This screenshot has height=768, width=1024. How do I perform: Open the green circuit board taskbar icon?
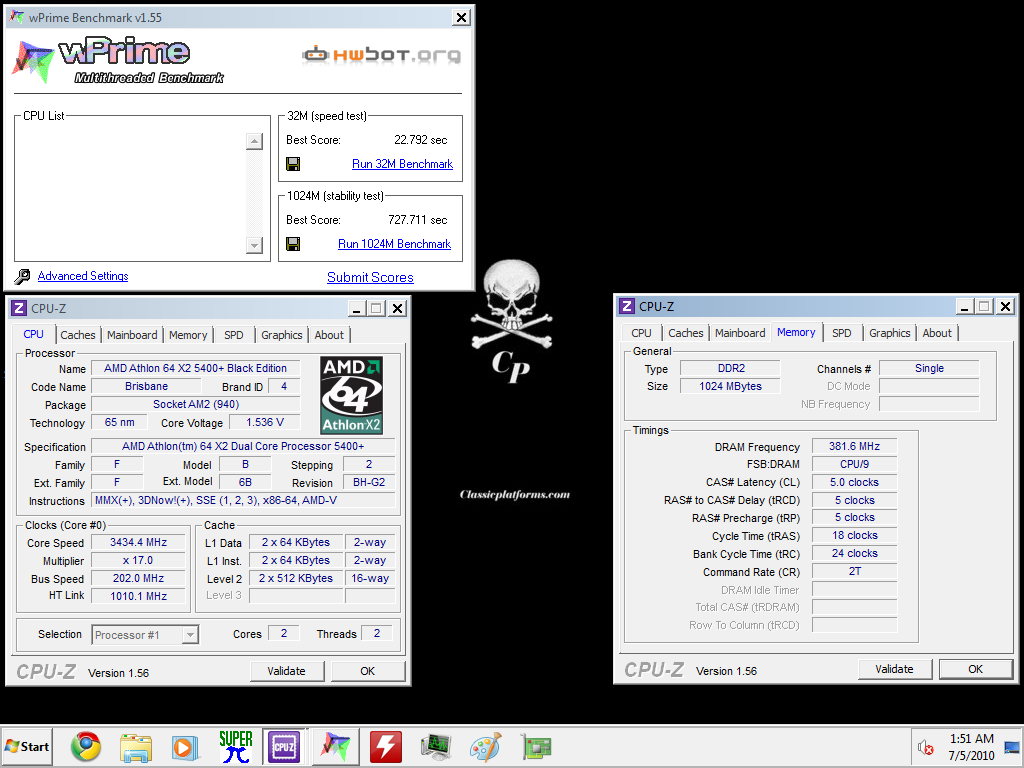coord(536,747)
